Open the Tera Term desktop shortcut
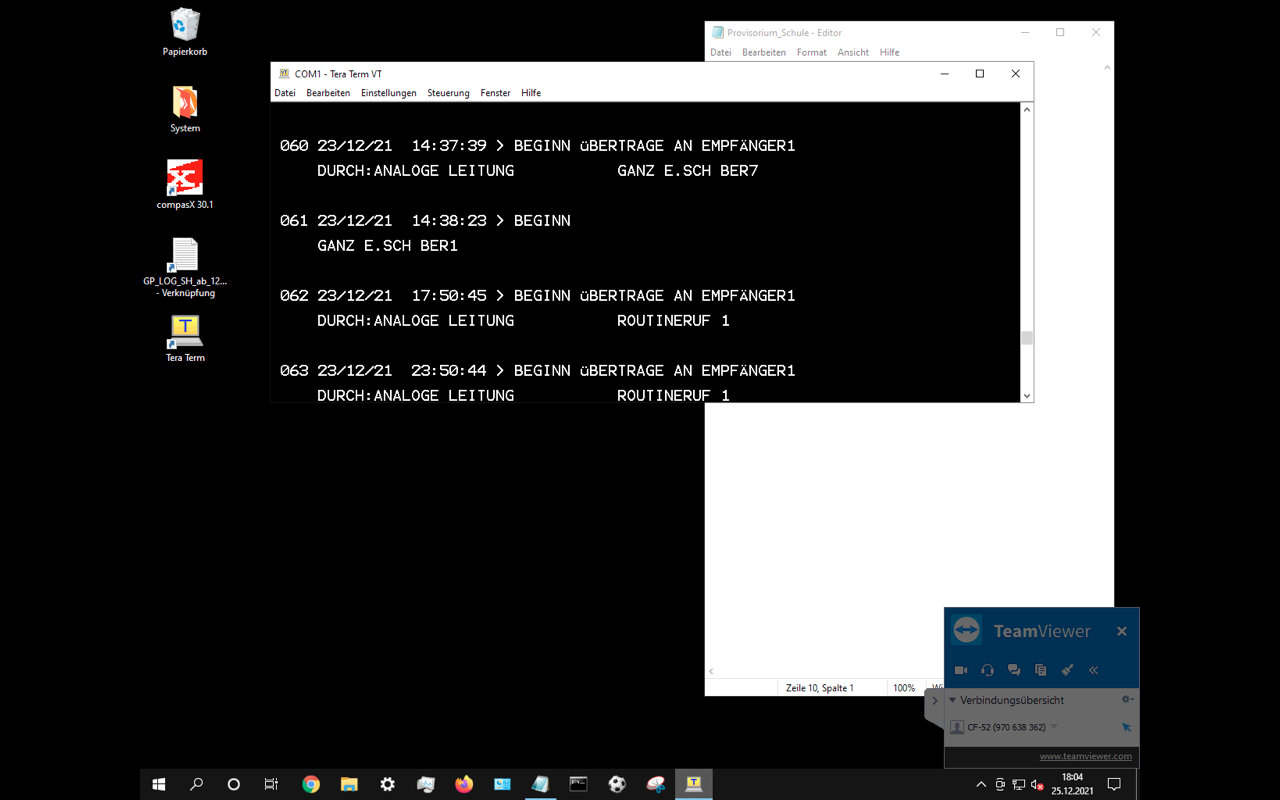This screenshot has width=1280, height=800. (x=185, y=333)
